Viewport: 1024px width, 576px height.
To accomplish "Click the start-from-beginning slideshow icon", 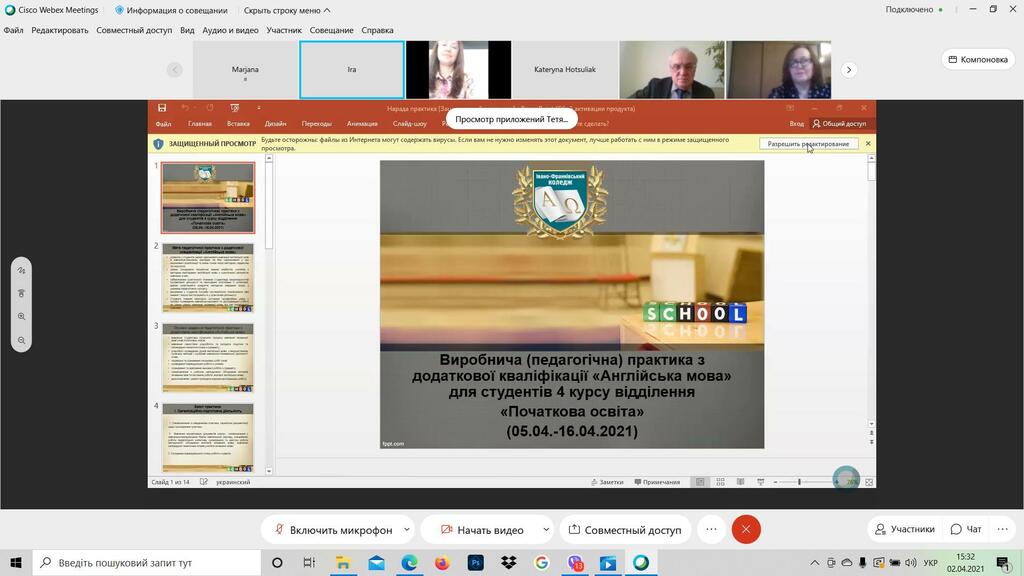I will click(234, 108).
